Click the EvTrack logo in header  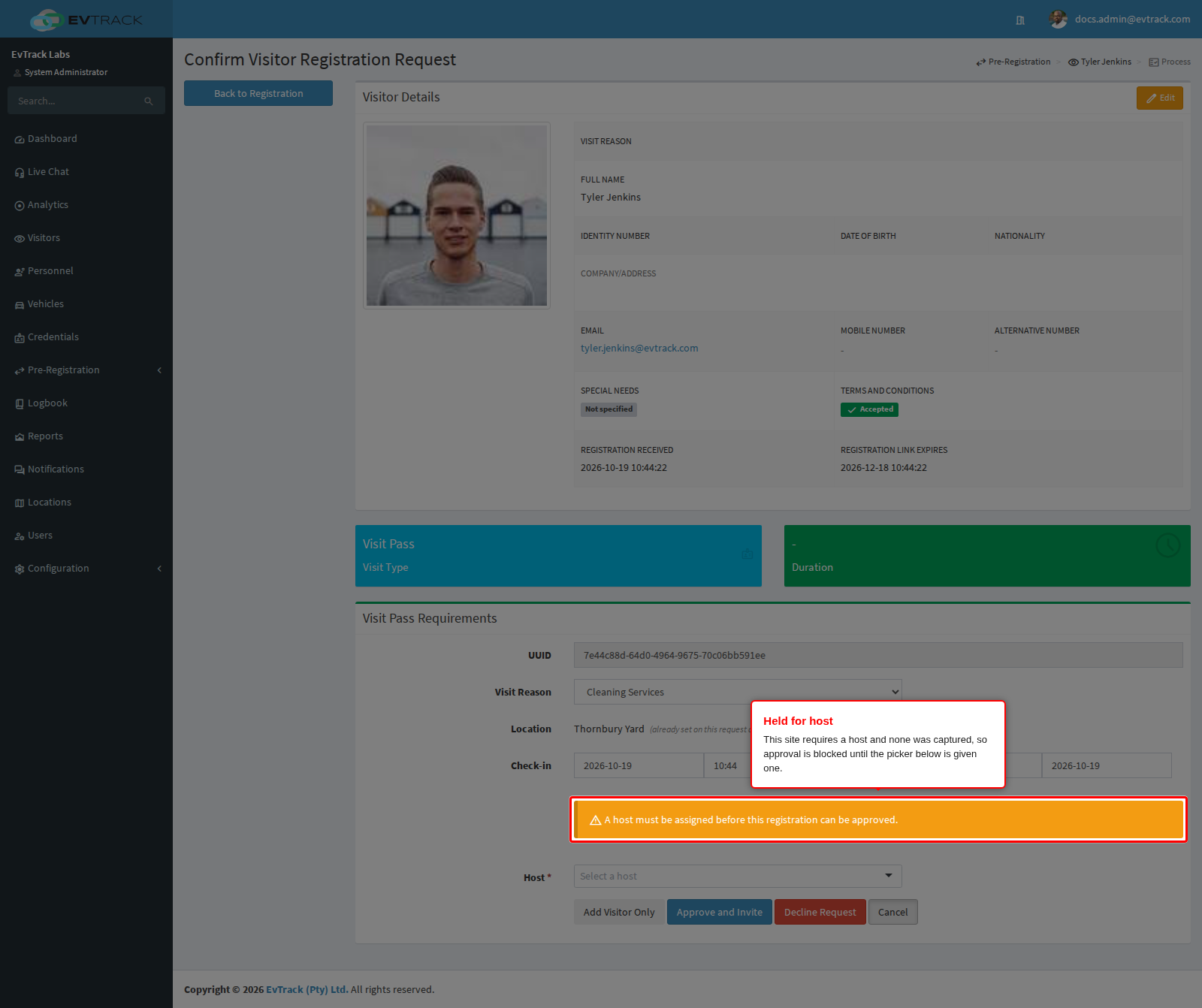(86, 20)
